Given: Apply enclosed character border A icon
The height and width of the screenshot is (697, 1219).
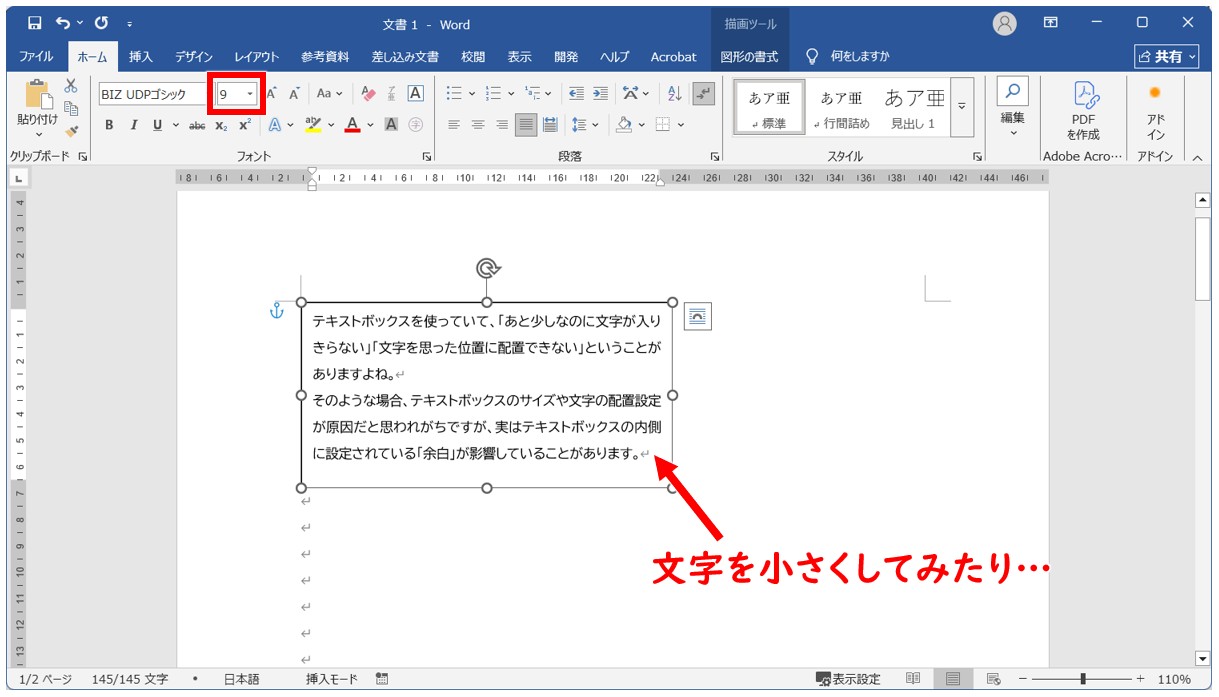Looking at the screenshot, I should (415, 94).
